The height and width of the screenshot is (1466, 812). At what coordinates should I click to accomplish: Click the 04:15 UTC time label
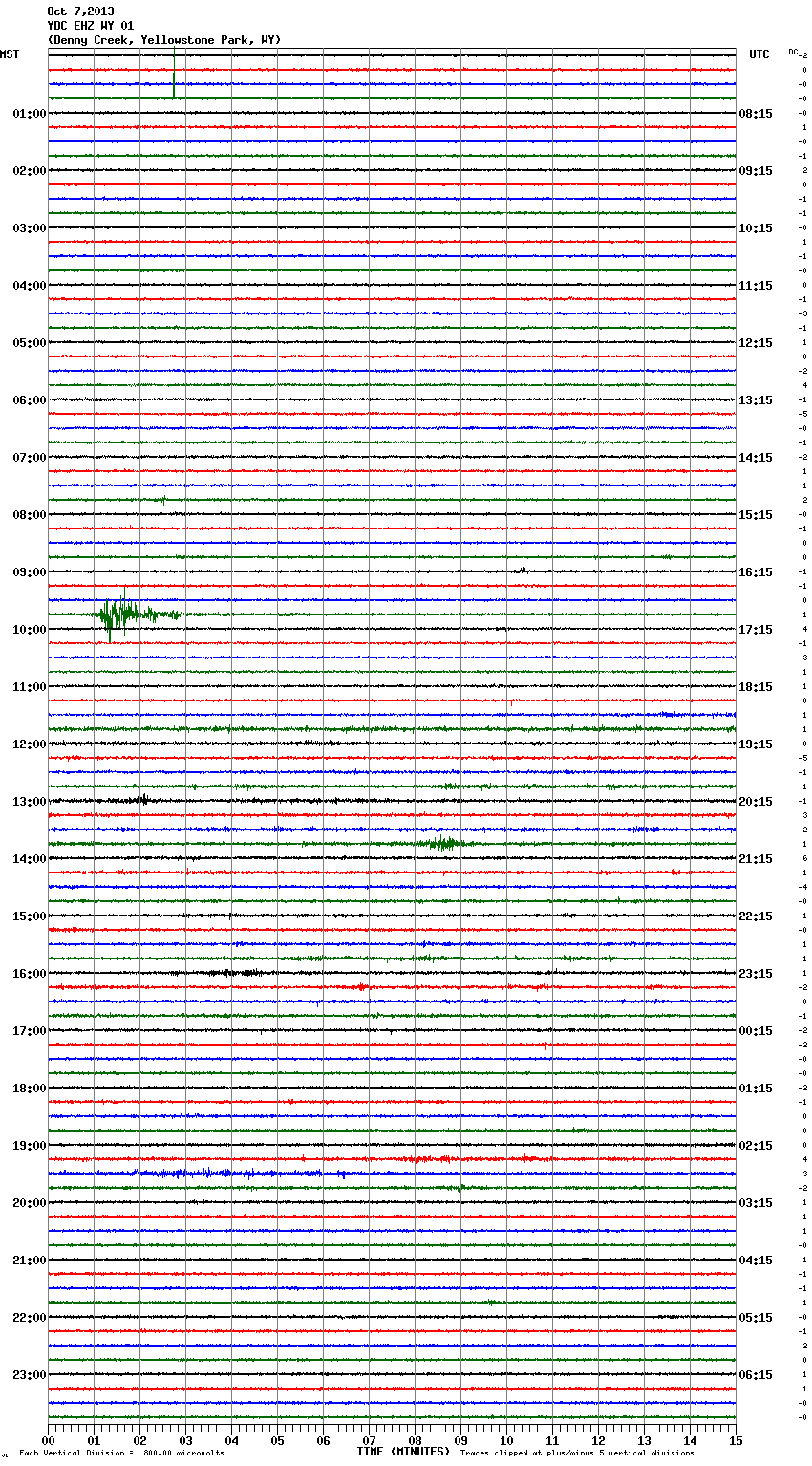756,1261
